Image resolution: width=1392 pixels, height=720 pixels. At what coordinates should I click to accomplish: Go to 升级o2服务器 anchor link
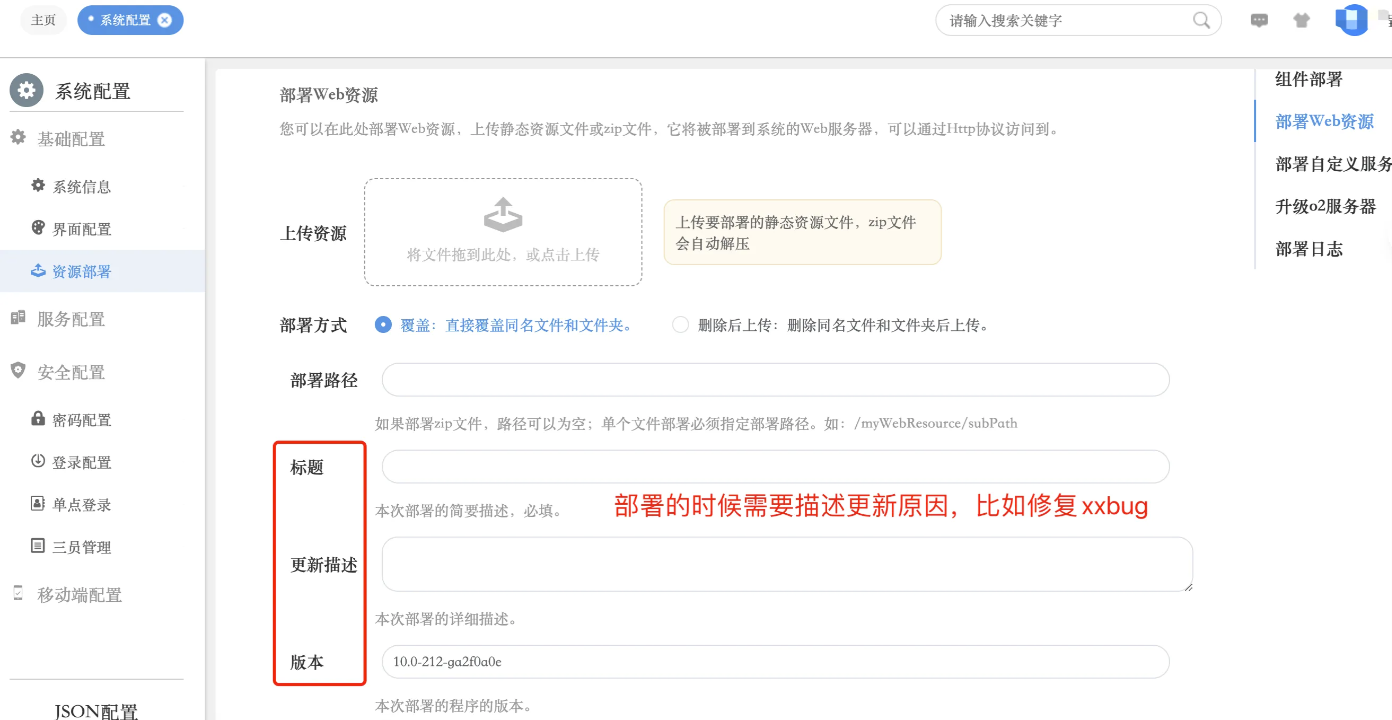click(x=1325, y=207)
